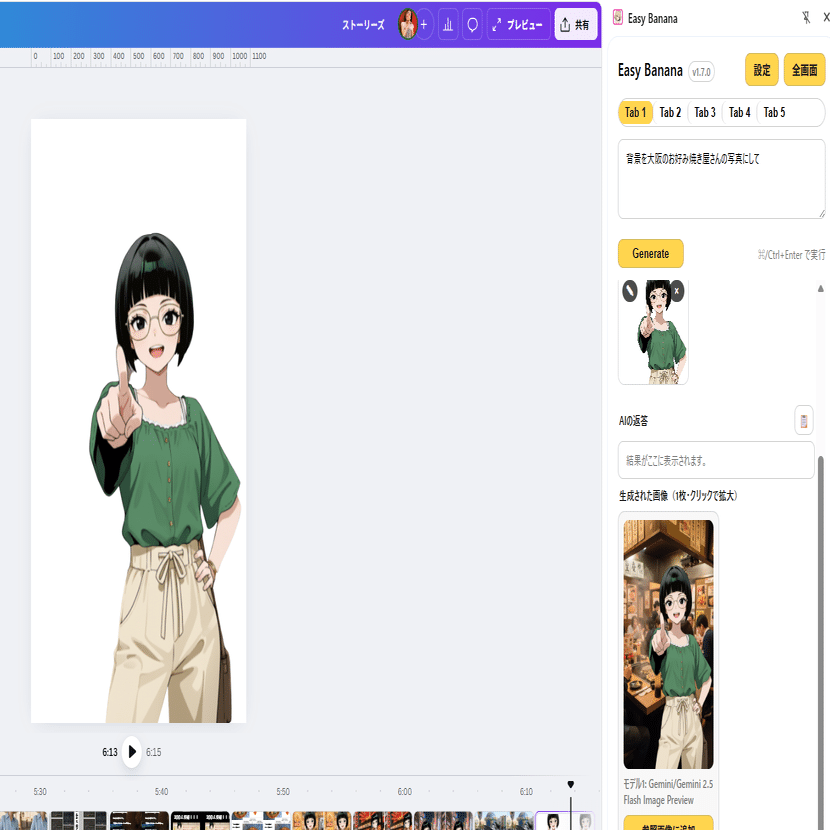Switch to Tab 2 in Easy Banana
830x830 pixels.
coord(670,112)
